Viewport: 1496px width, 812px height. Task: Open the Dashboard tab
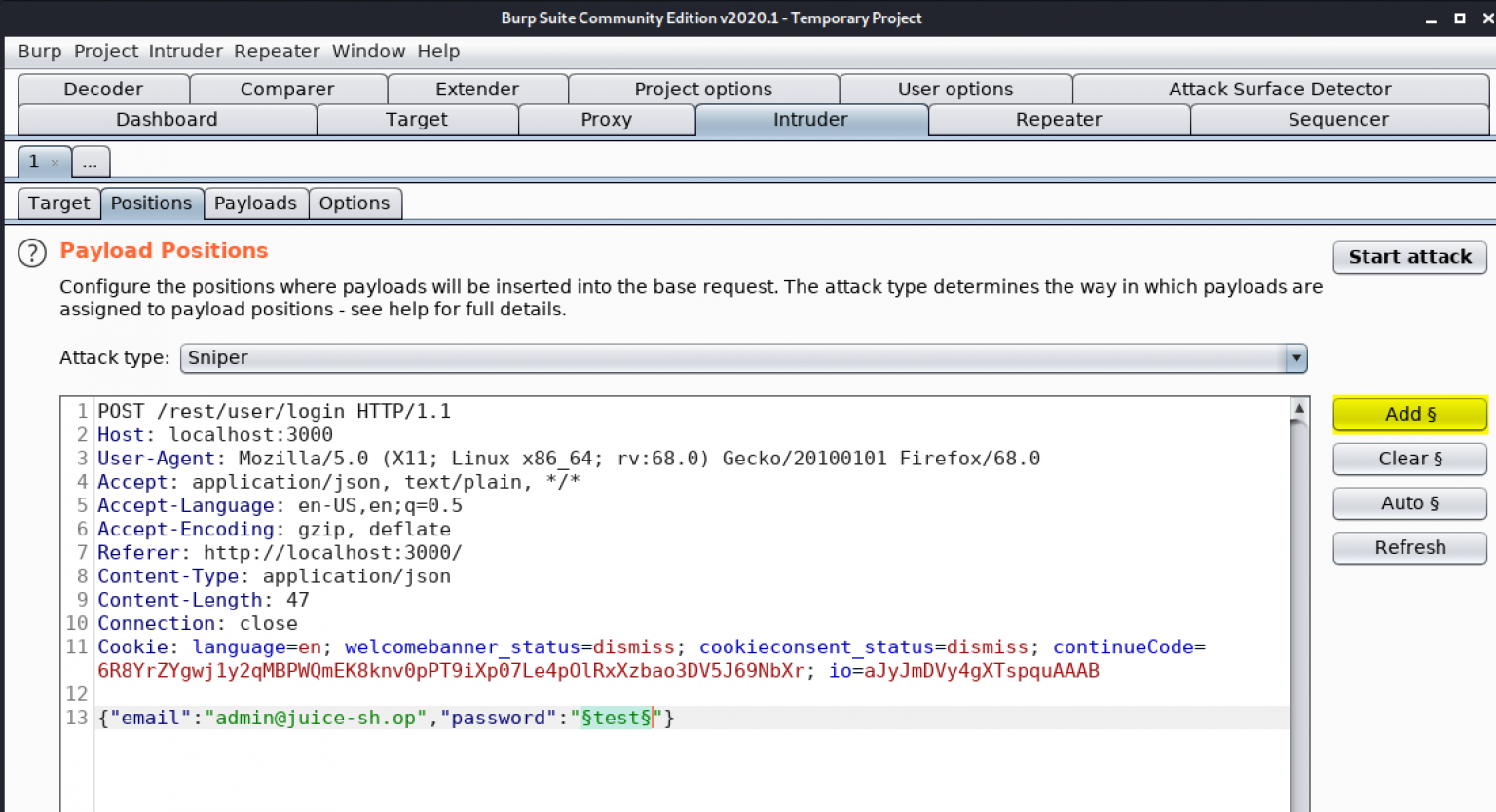click(166, 119)
